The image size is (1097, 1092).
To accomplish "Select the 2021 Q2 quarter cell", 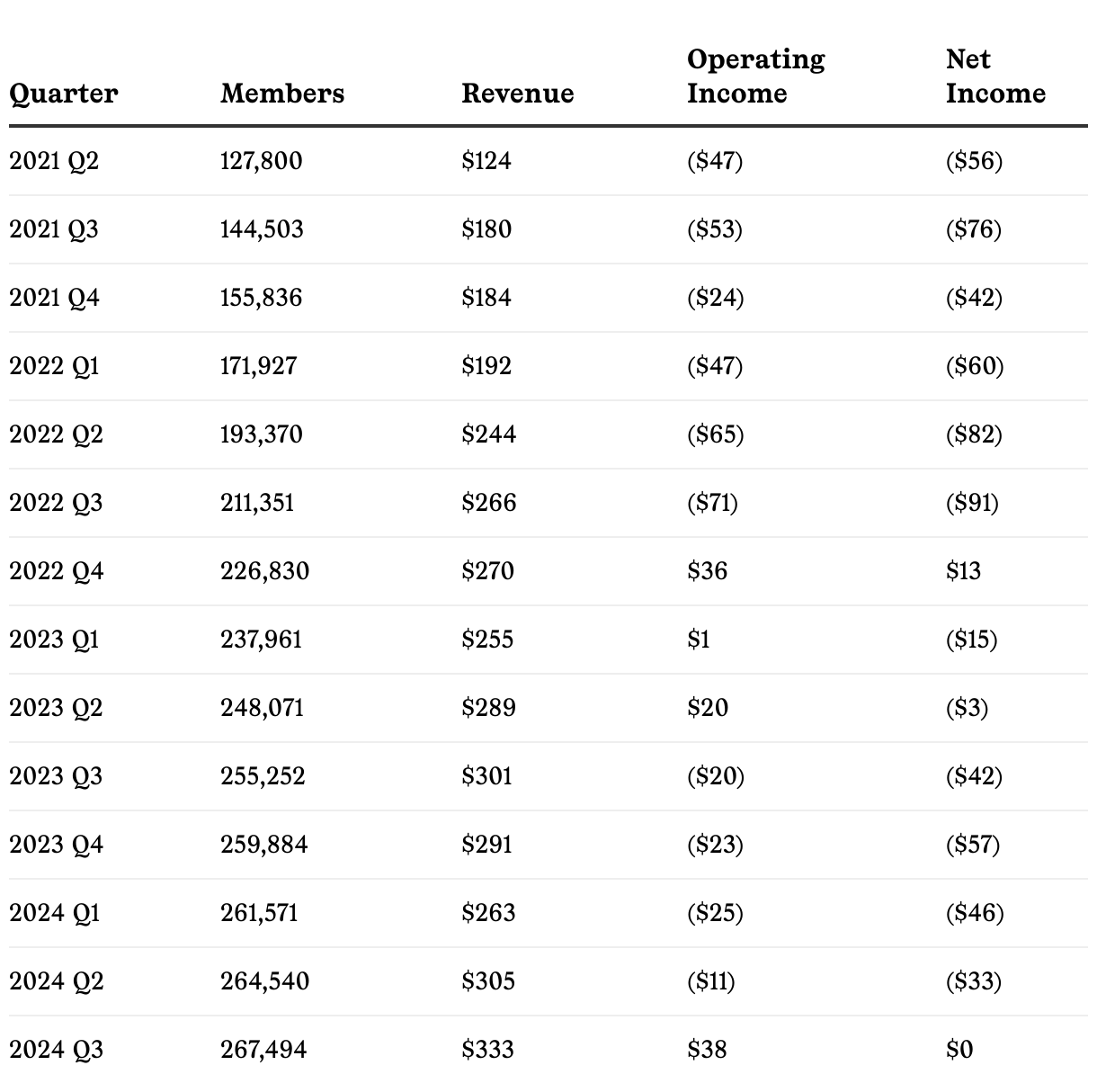I will 54,161.
